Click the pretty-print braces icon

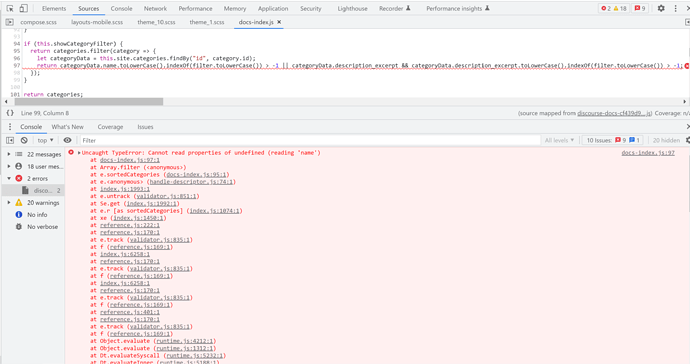pyautogui.click(x=10, y=113)
